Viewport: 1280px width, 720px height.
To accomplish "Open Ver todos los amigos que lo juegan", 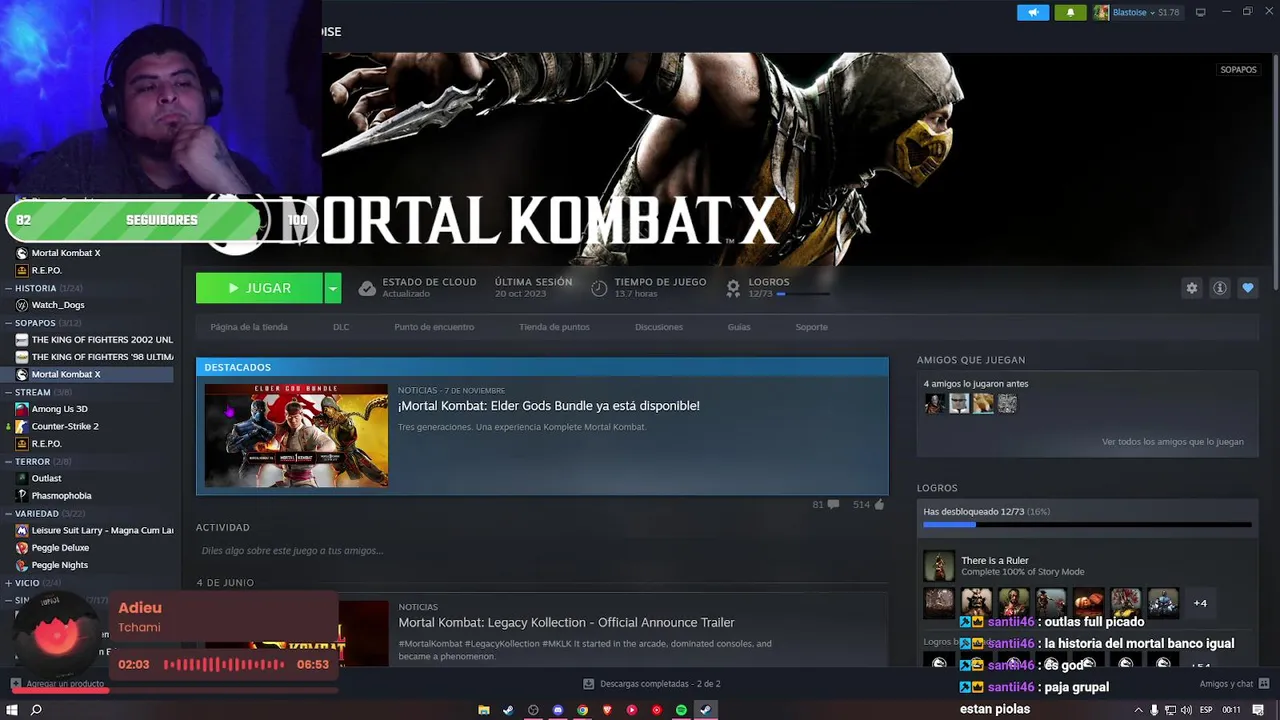I will point(1173,442).
